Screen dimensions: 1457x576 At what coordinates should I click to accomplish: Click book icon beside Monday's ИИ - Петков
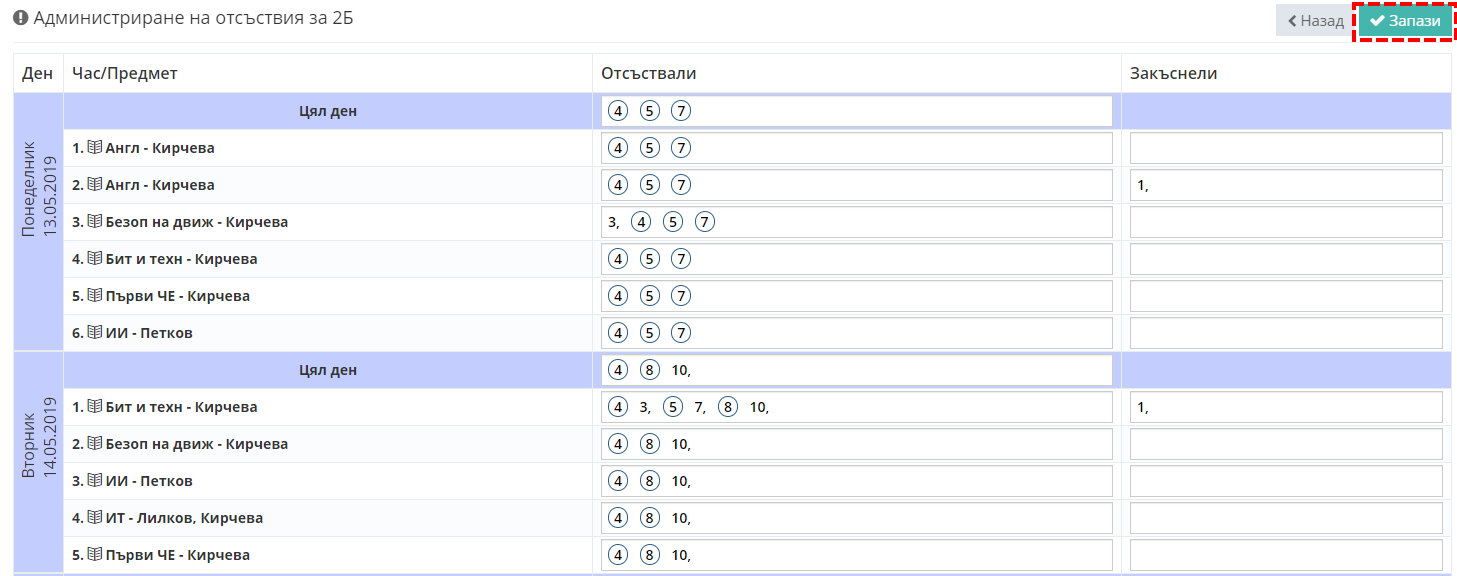tap(95, 333)
